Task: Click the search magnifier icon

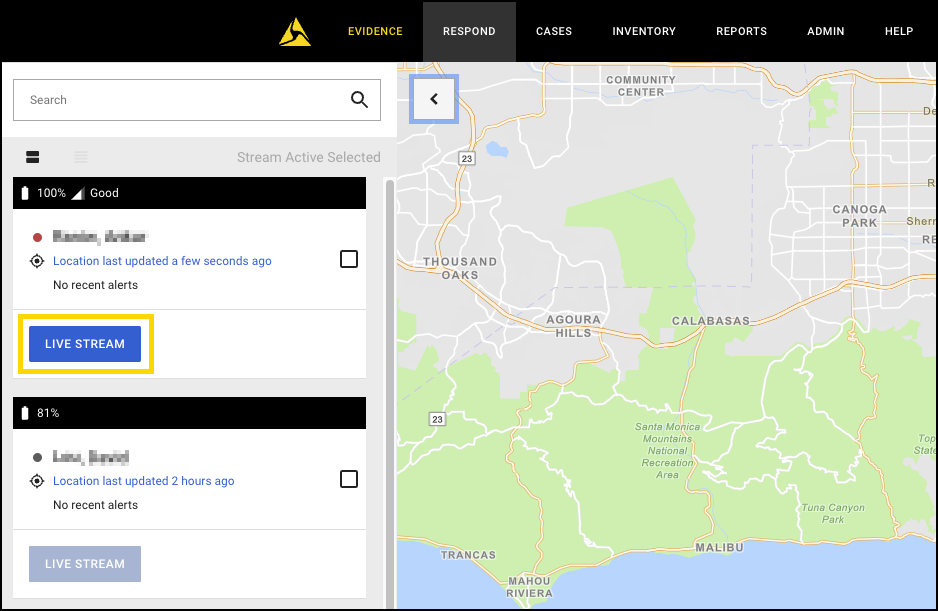Action: pyautogui.click(x=359, y=100)
